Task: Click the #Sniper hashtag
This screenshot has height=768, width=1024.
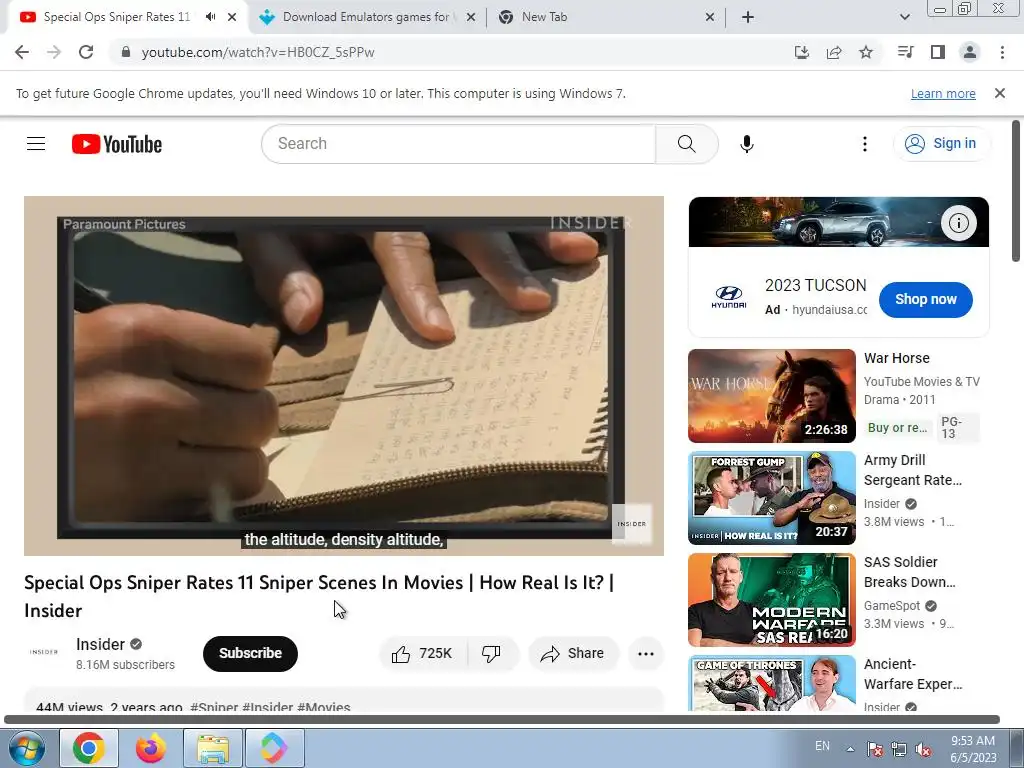Action: (214, 707)
